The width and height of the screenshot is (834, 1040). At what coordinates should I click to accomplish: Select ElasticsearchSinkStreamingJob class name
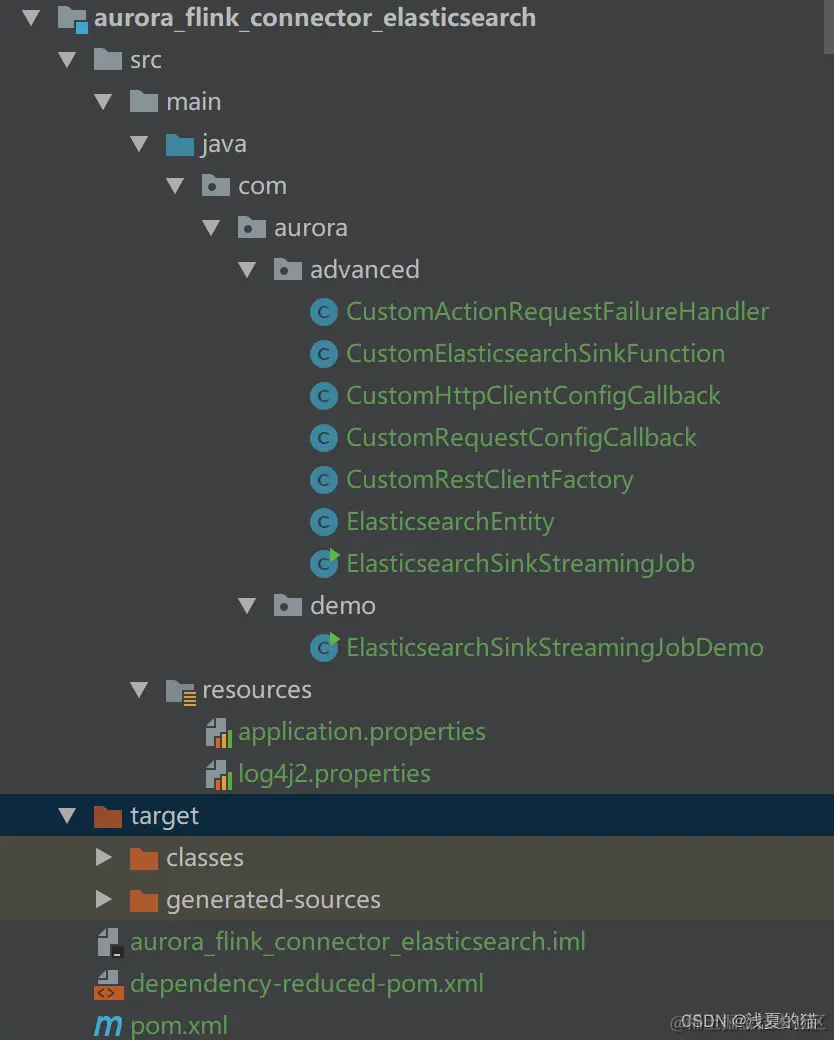(x=521, y=564)
